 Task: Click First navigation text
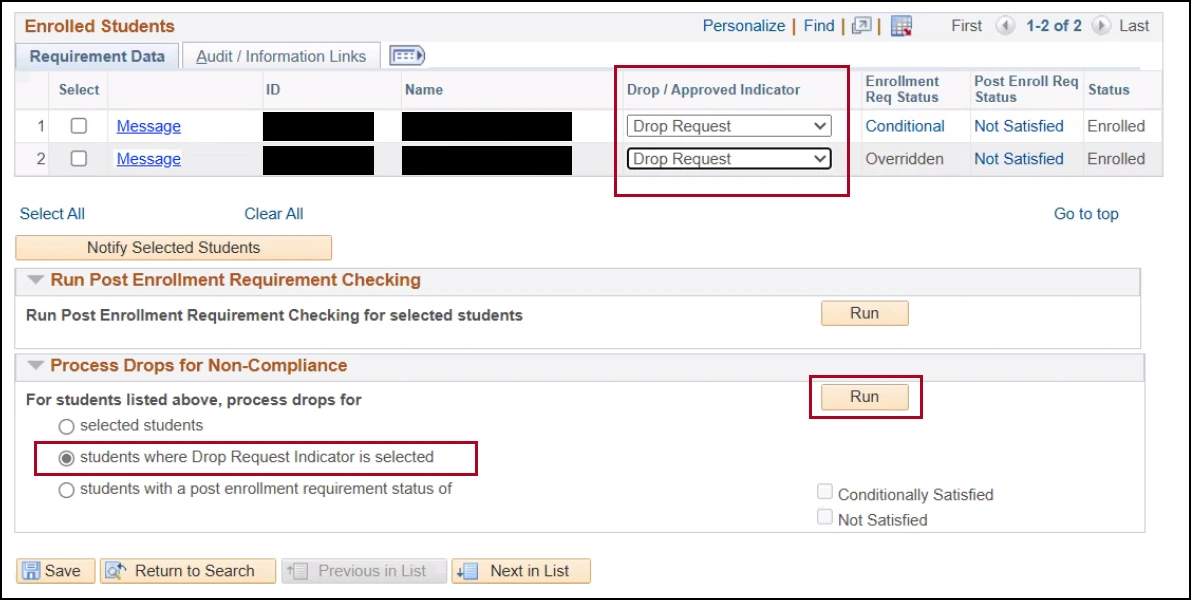967,26
